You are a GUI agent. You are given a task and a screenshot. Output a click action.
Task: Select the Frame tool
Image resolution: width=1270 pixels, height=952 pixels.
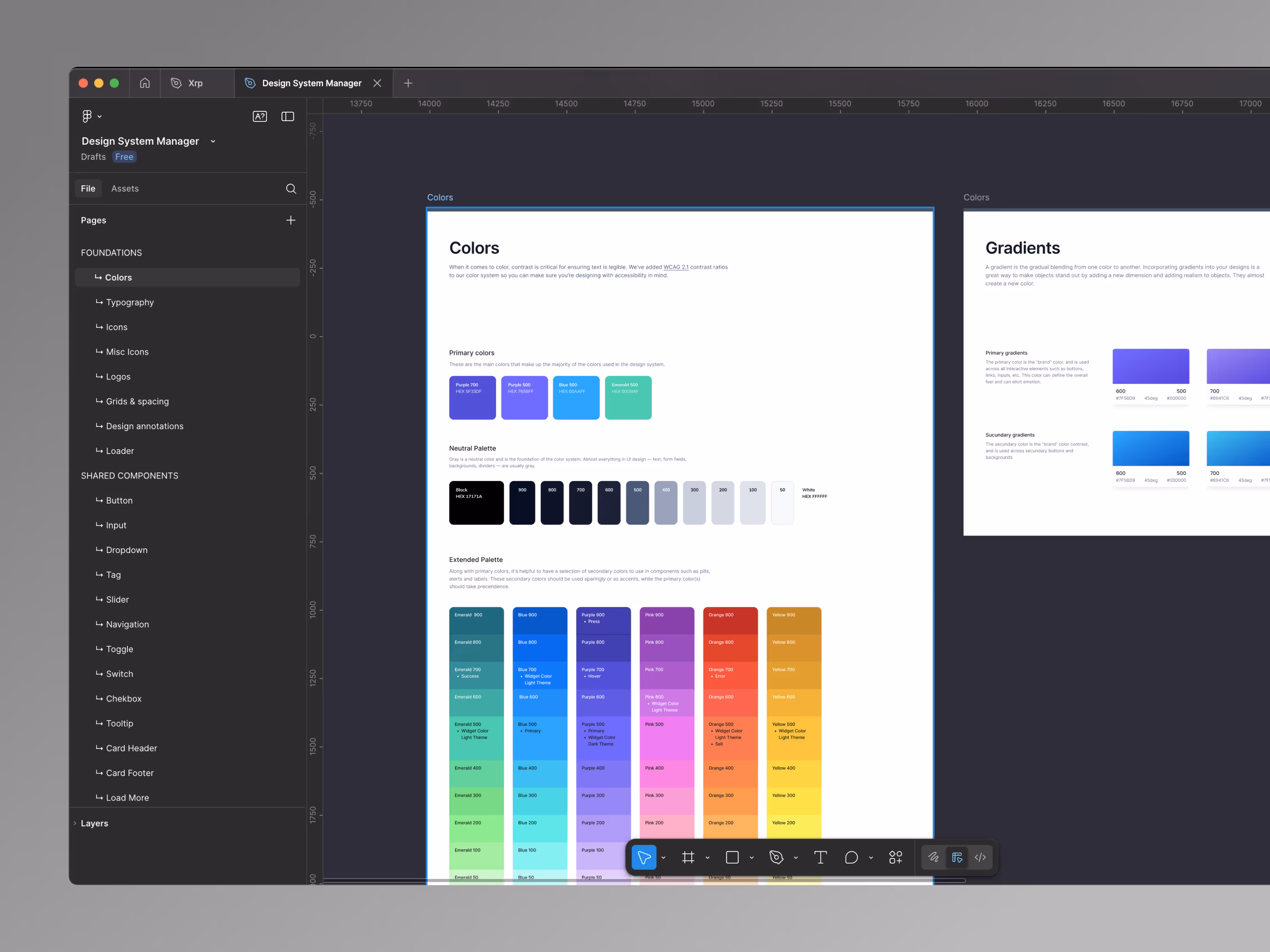click(x=689, y=857)
